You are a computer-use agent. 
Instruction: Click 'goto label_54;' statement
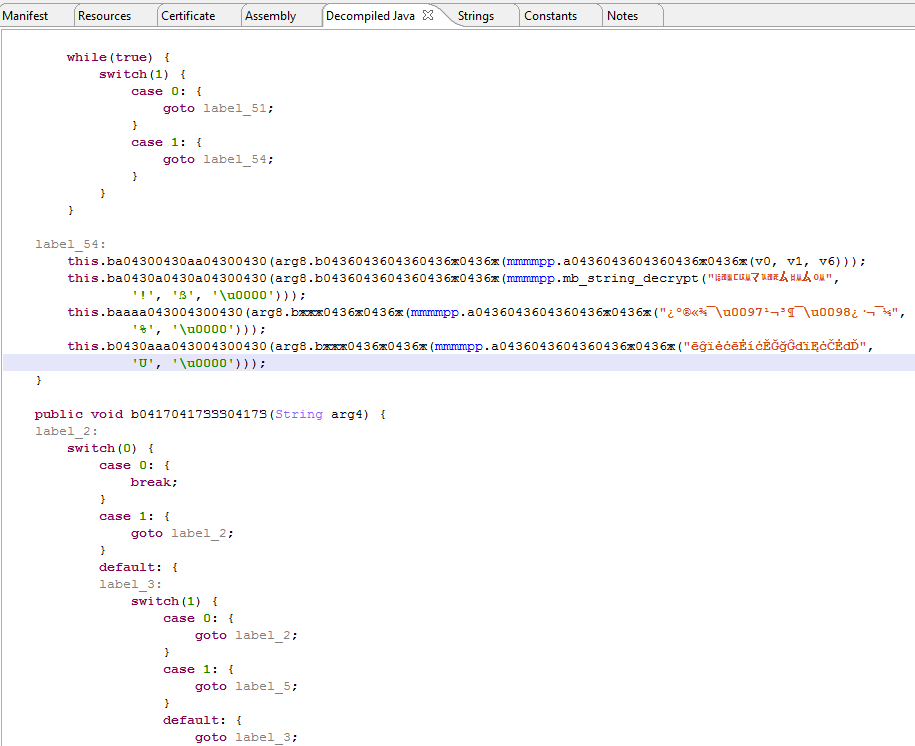[x=218, y=159]
